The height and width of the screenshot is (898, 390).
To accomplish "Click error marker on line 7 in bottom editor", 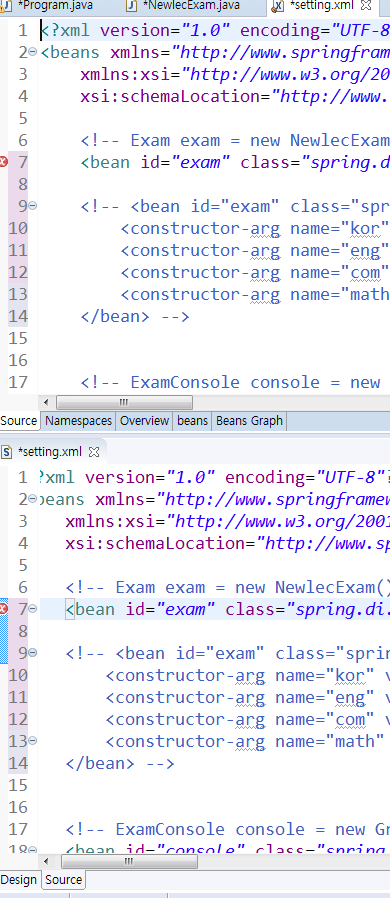I will coord(3,609).
